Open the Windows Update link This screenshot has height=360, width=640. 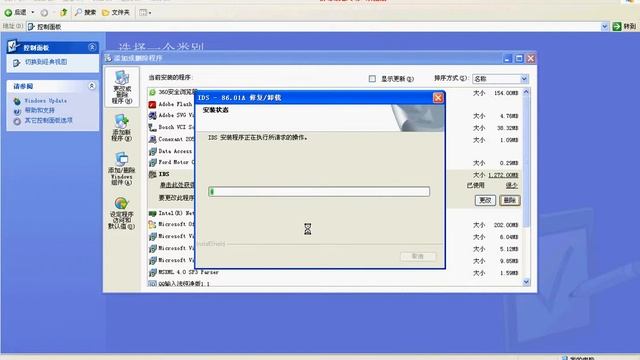(45, 100)
